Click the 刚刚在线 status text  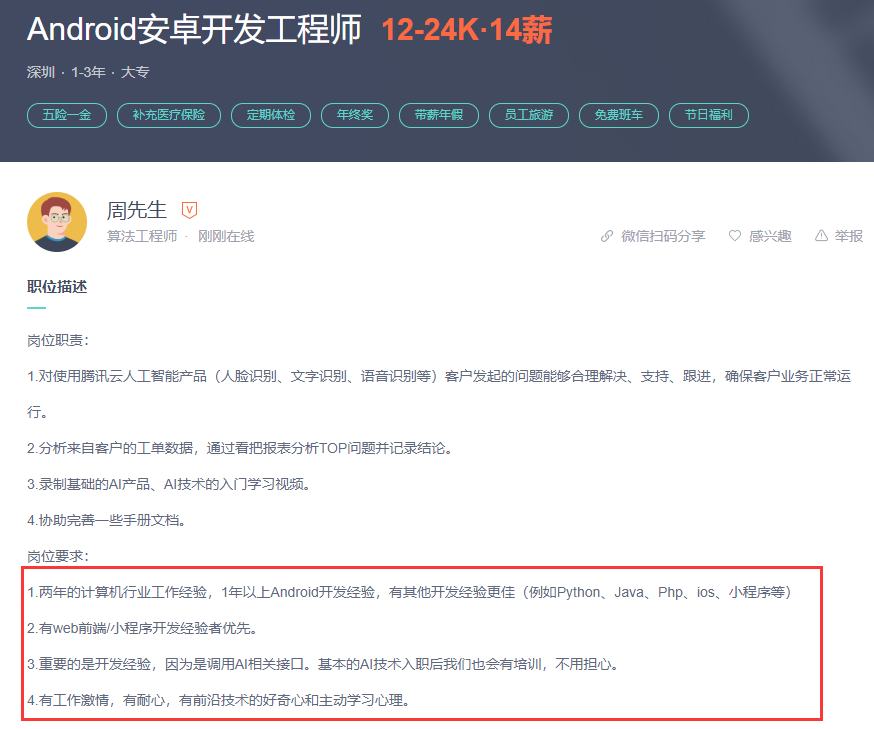226,236
